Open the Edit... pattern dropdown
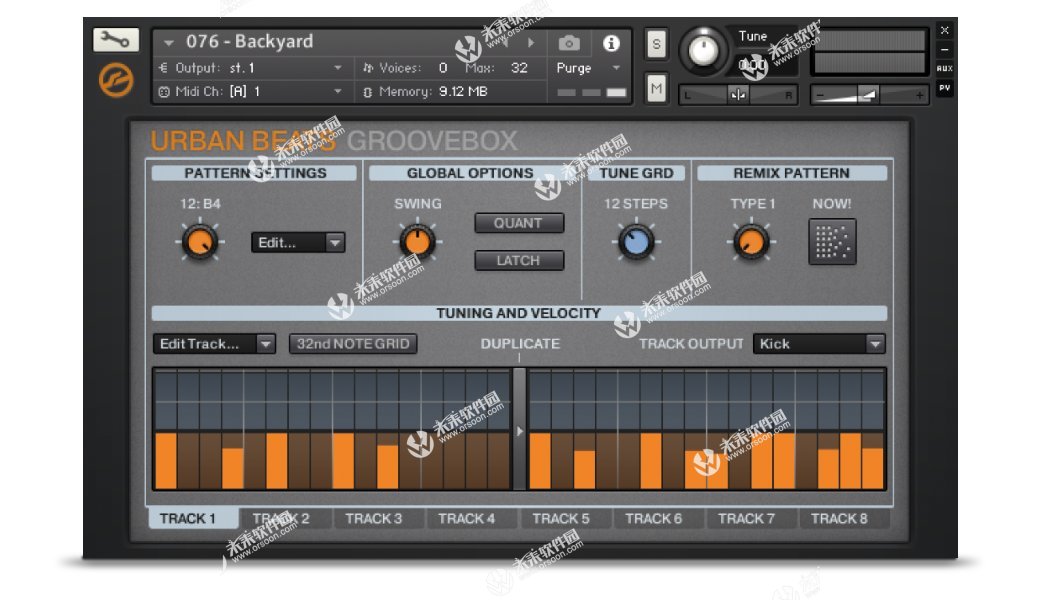The width and height of the screenshot is (1040, 600). pyautogui.click(x=298, y=243)
